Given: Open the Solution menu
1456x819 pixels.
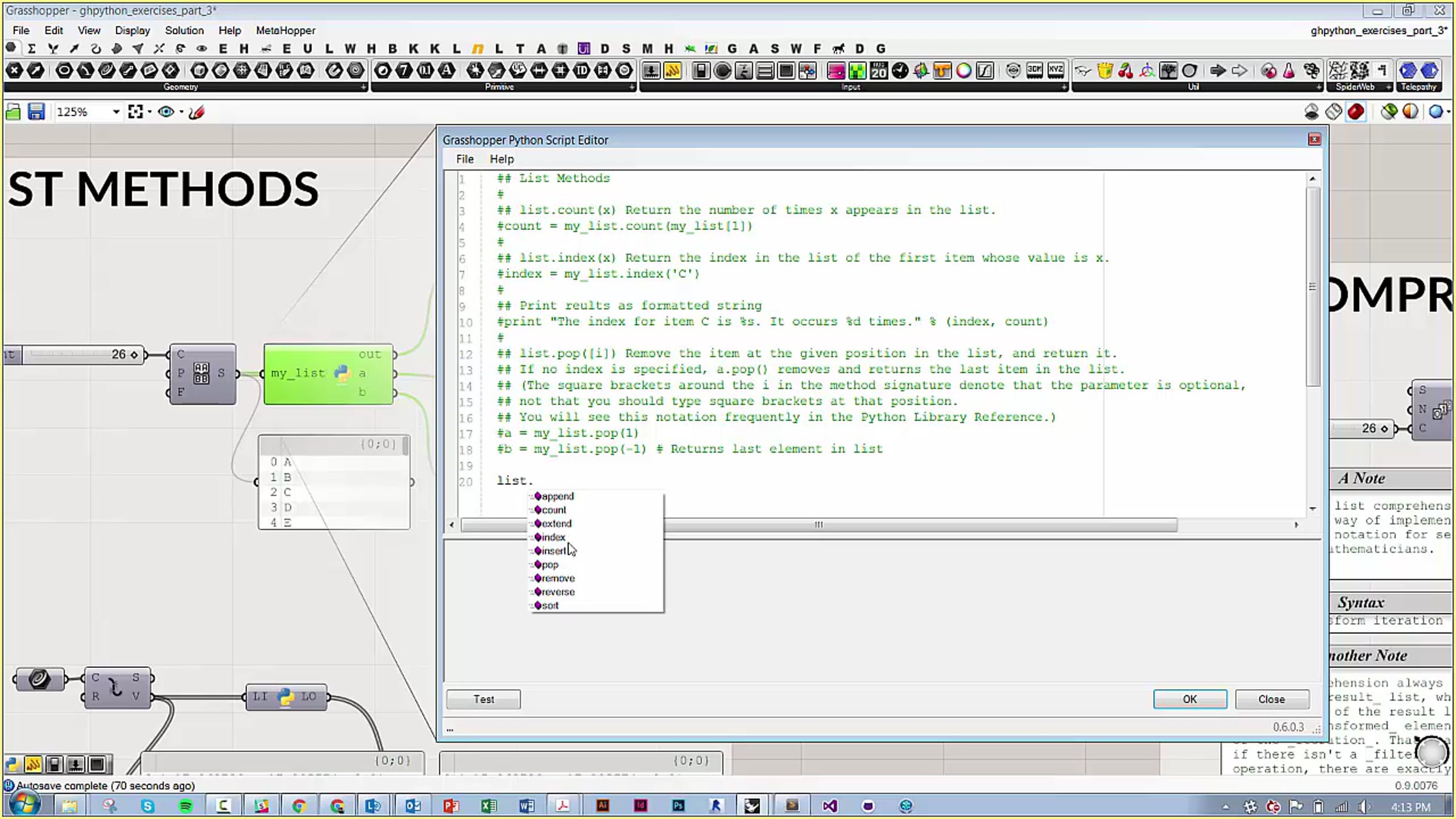Looking at the screenshot, I should pyautogui.click(x=184, y=30).
